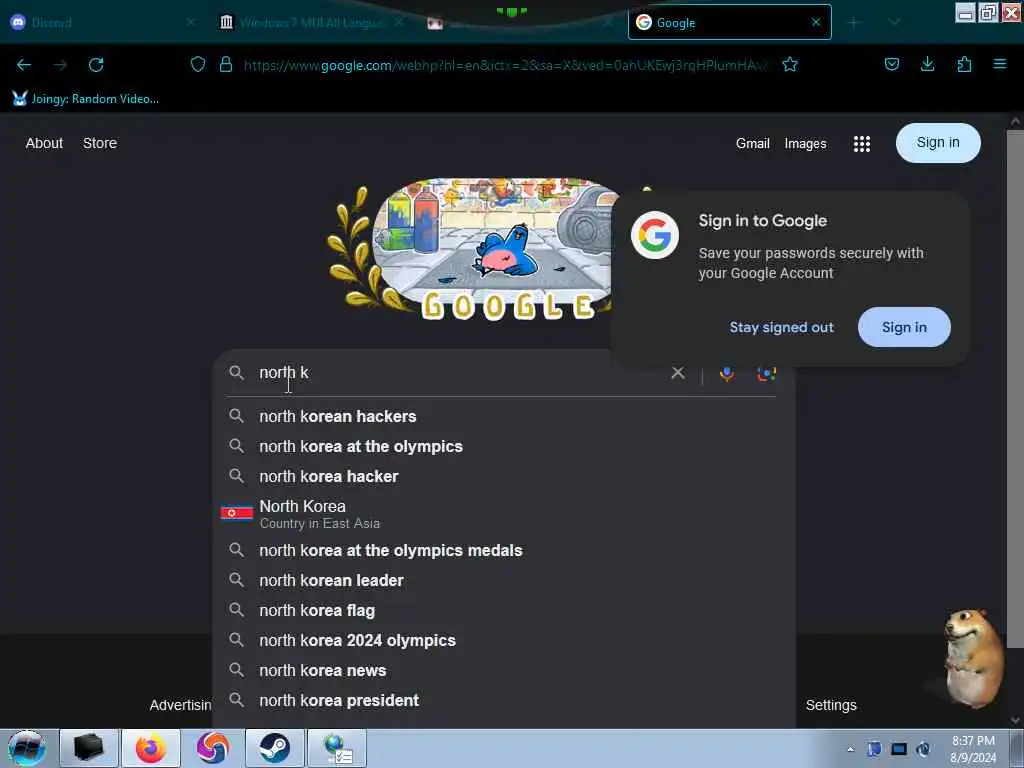Open a new browser tab
The width and height of the screenshot is (1024, 768).
coord(853,22)
